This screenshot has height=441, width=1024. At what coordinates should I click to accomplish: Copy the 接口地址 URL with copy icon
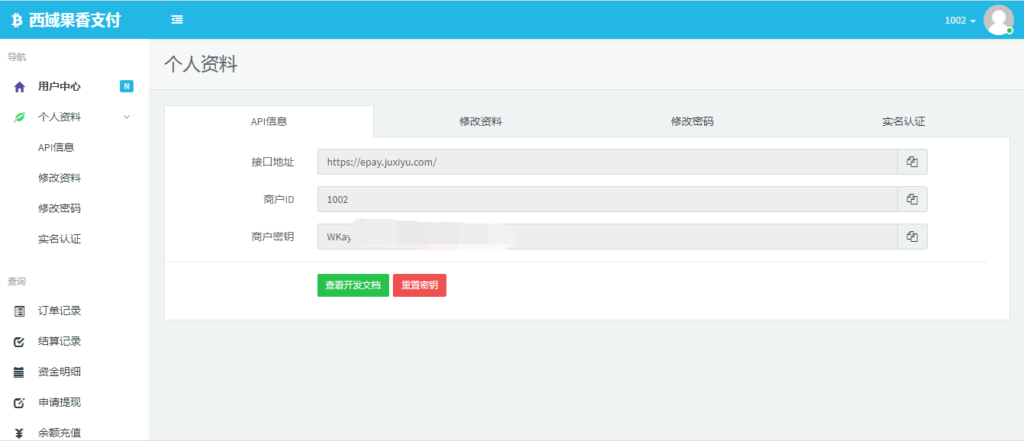click(912, 162)
